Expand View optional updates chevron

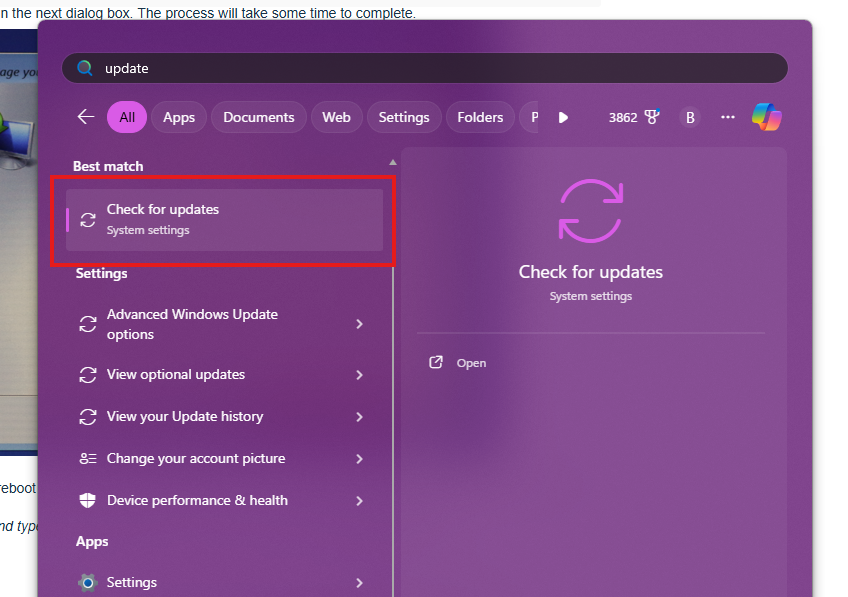coord(359,375)
